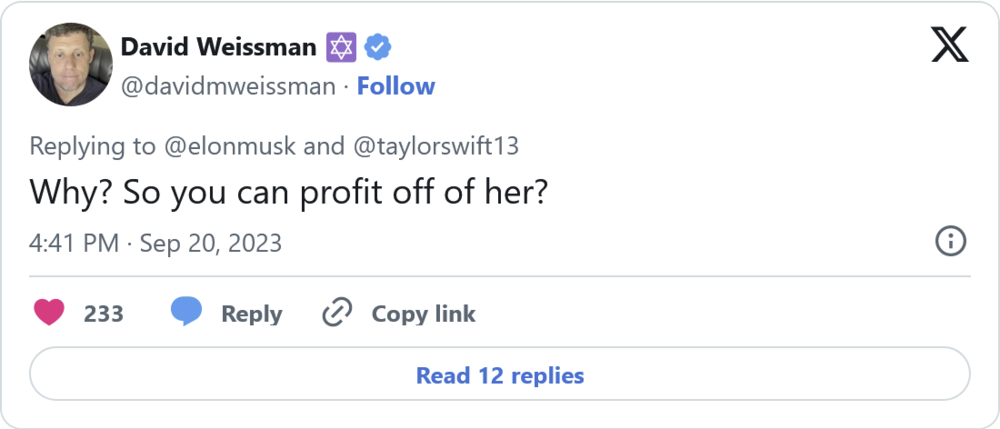Open Read 12 replies button
This screenshot has height=429, width=1000.
coord(500,375)
